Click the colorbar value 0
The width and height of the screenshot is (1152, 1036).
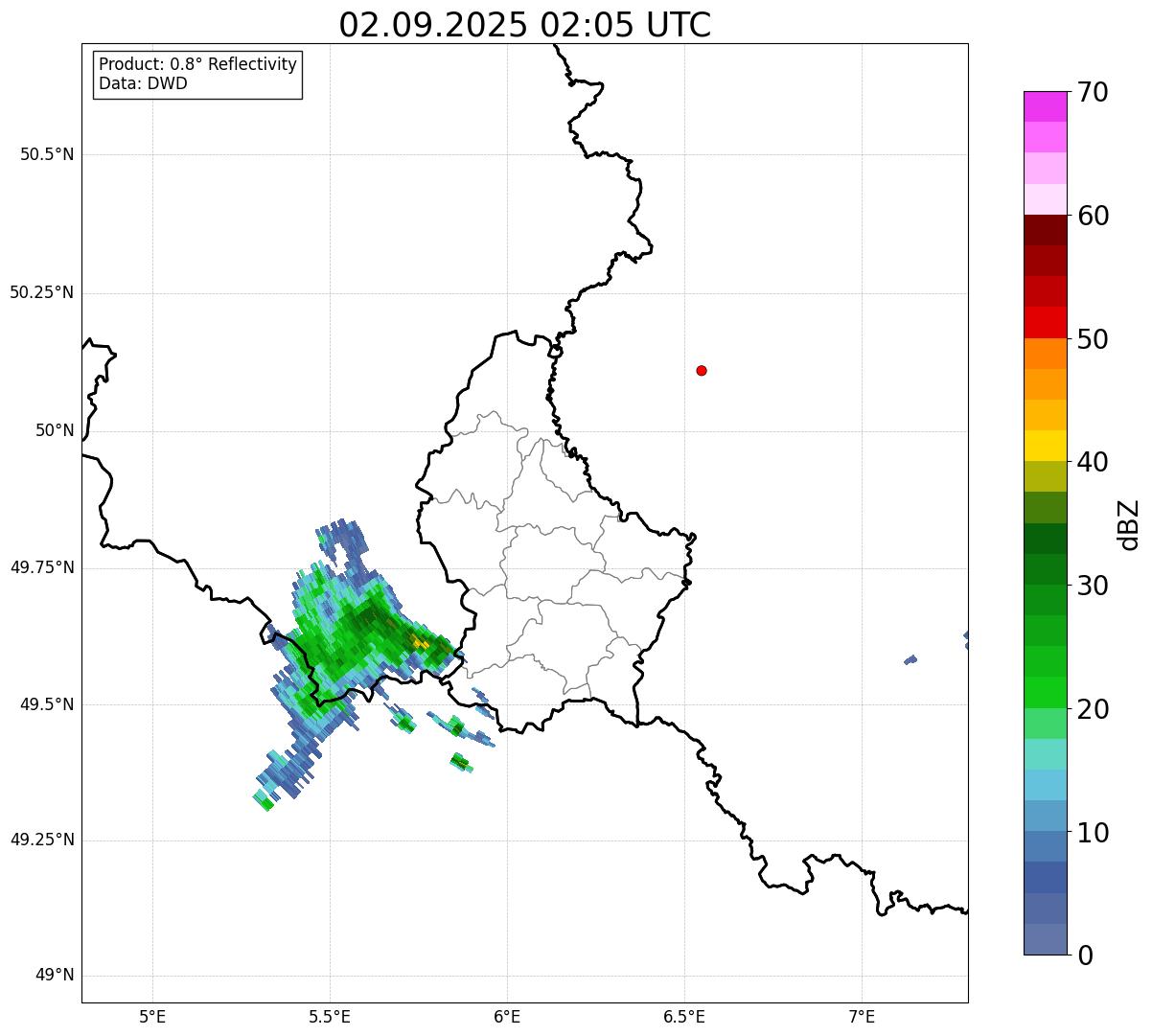[1085, 955]
